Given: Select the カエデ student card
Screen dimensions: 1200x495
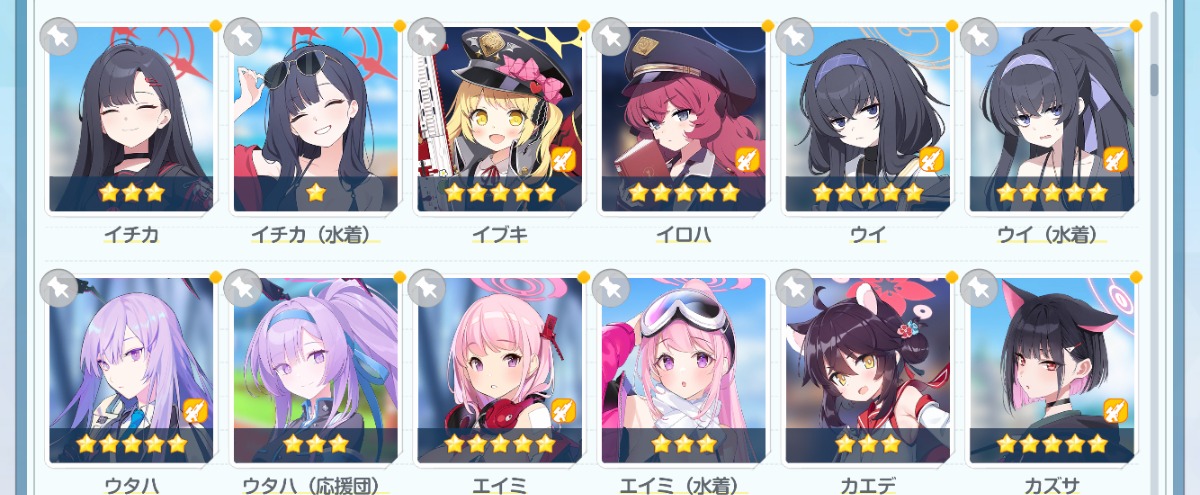Looking at the screenshot, I should [868, 370].
